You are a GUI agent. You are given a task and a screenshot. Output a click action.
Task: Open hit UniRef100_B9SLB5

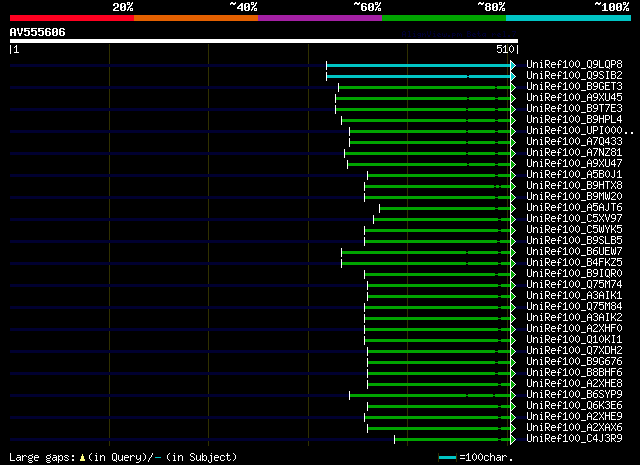pyautogui.click(x=574, y=240)
